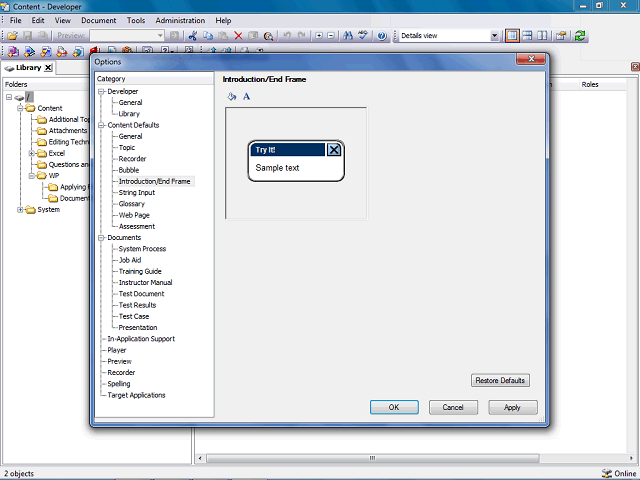The width and height of the screenshot is (640, 480).
Task: Click the third new-item icon in second toolbar
Action: pyautogui.click(x=46, y=52)
